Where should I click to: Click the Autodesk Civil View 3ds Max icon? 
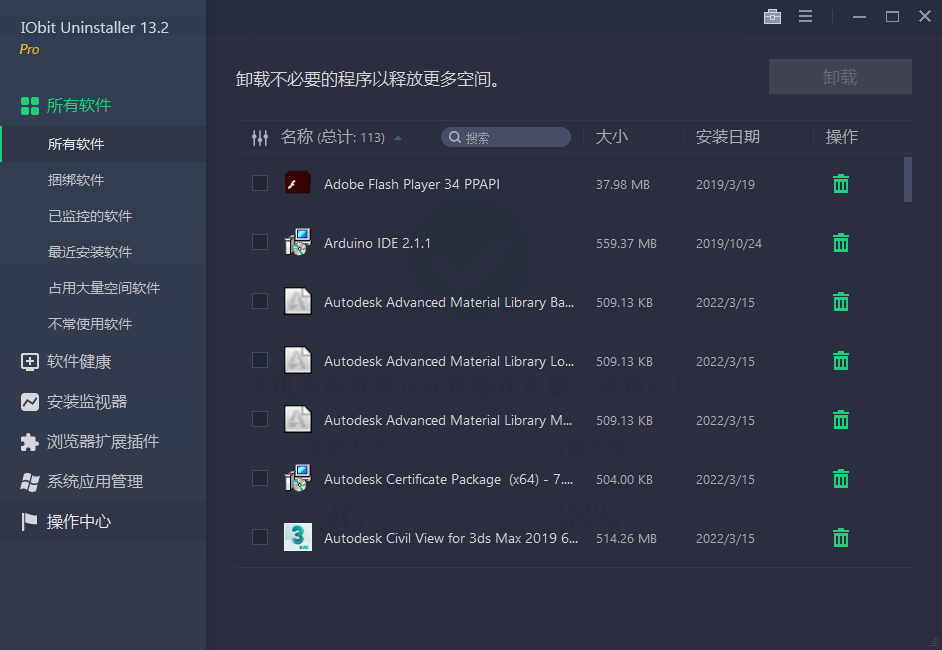click(298, 536)
